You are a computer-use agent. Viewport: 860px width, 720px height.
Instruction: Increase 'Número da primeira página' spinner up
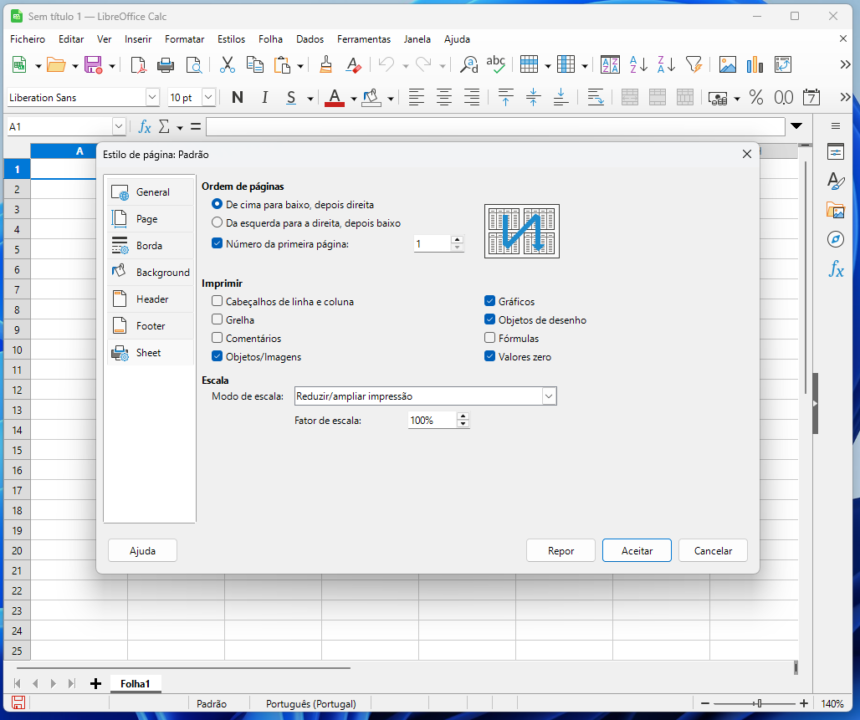click(457, 240)
